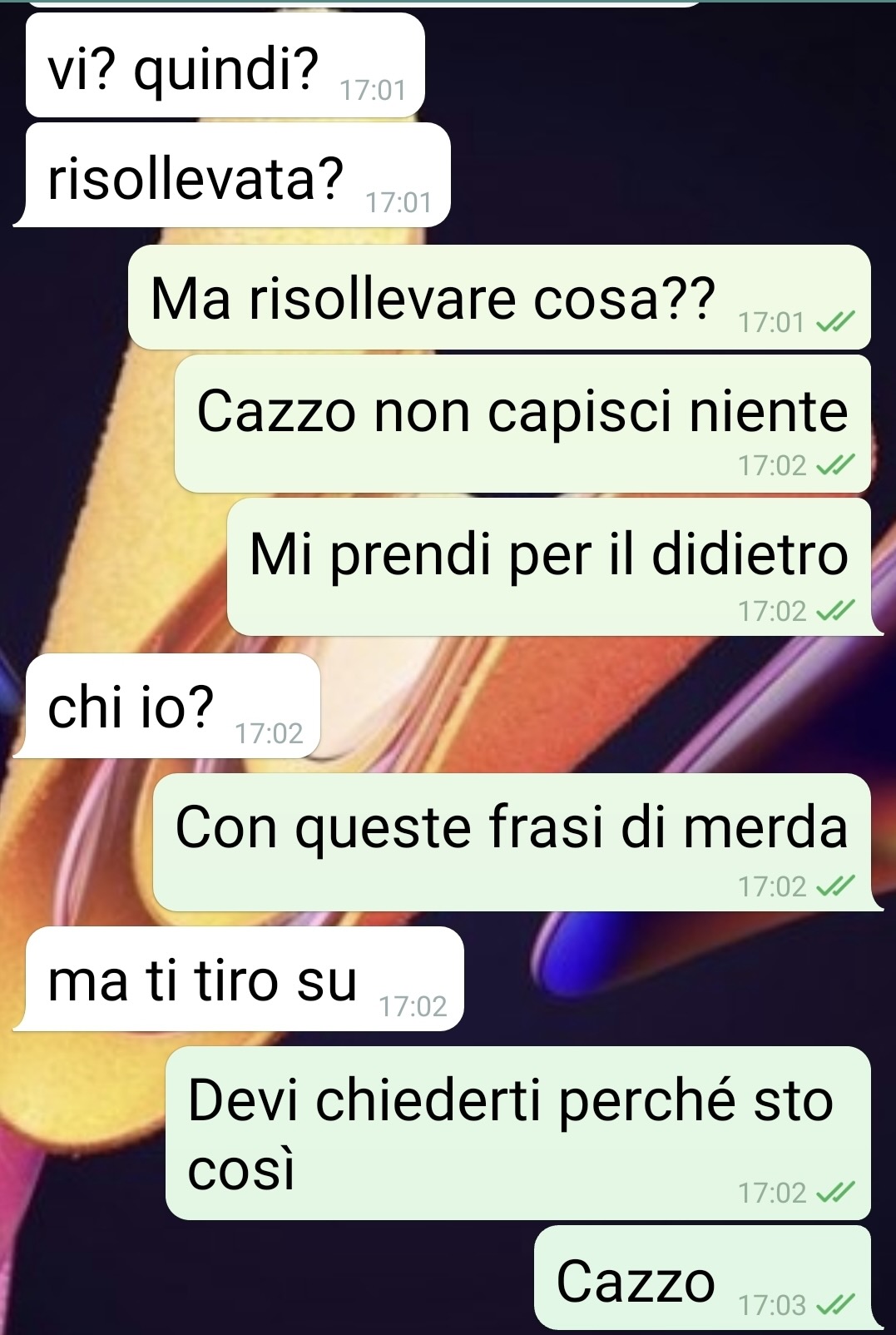Tap the 'Con queste frasi di merda' message
This screenshot has width=896, height=1335.
pos(517,842)
